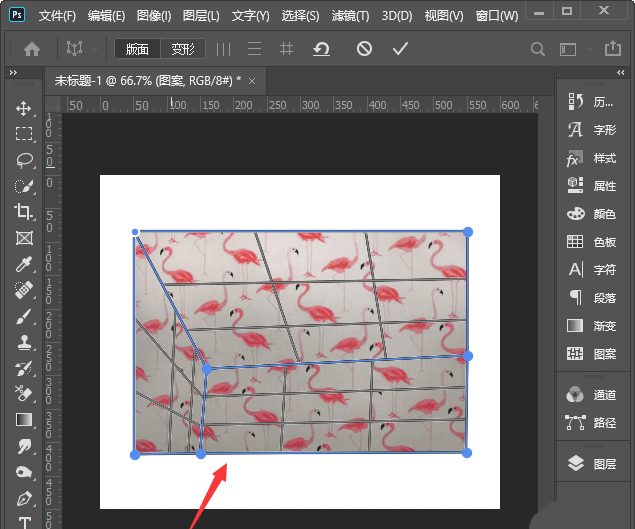Cancel the perspective warp with the circle-slash icon
The image size is (635, 529).
(x=364, y=48)
